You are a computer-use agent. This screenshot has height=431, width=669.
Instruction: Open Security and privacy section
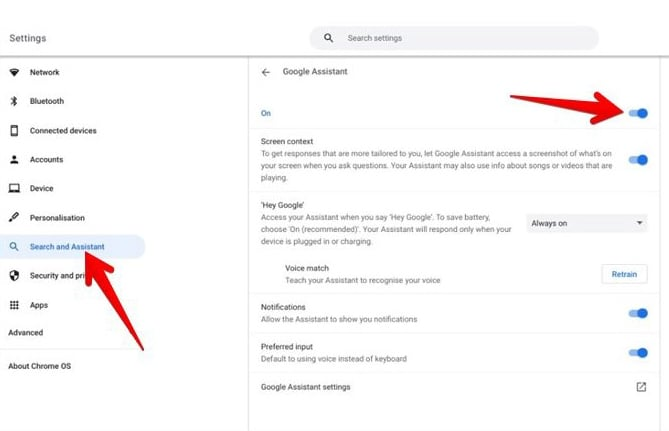coord(57,276)
